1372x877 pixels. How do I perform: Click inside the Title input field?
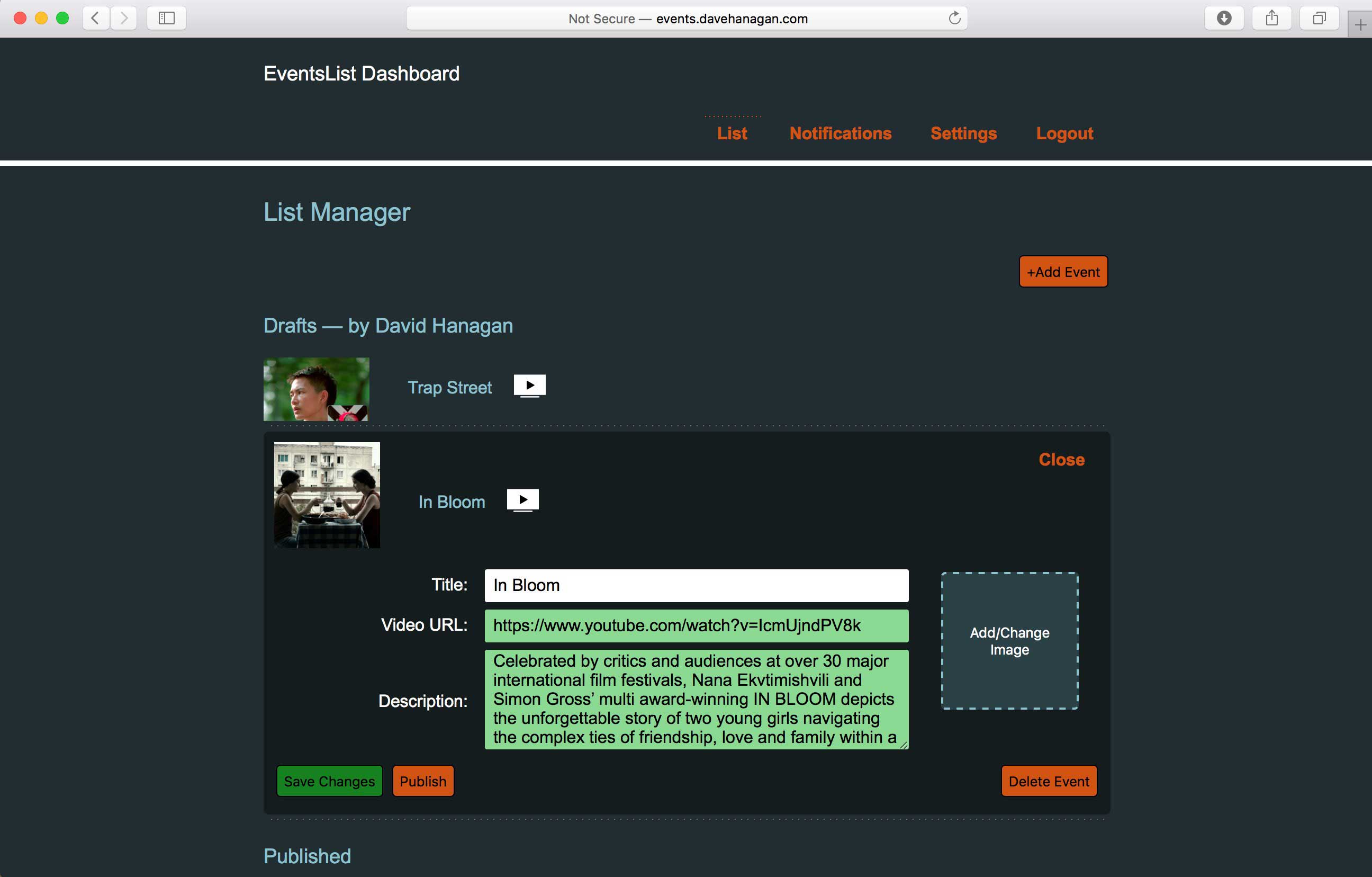click(696, 585)
